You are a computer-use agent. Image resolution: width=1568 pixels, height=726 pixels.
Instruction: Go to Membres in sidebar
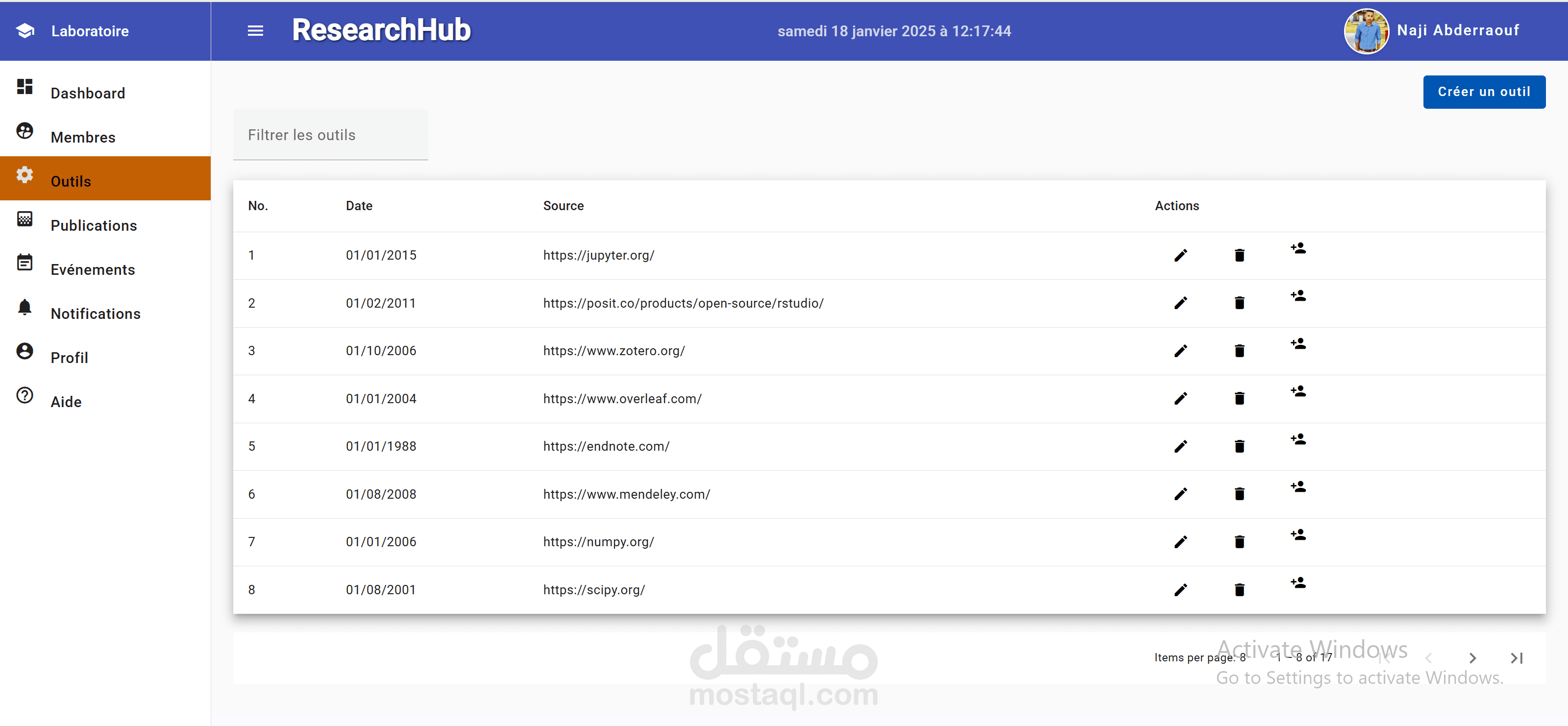[x=83, y=138]
